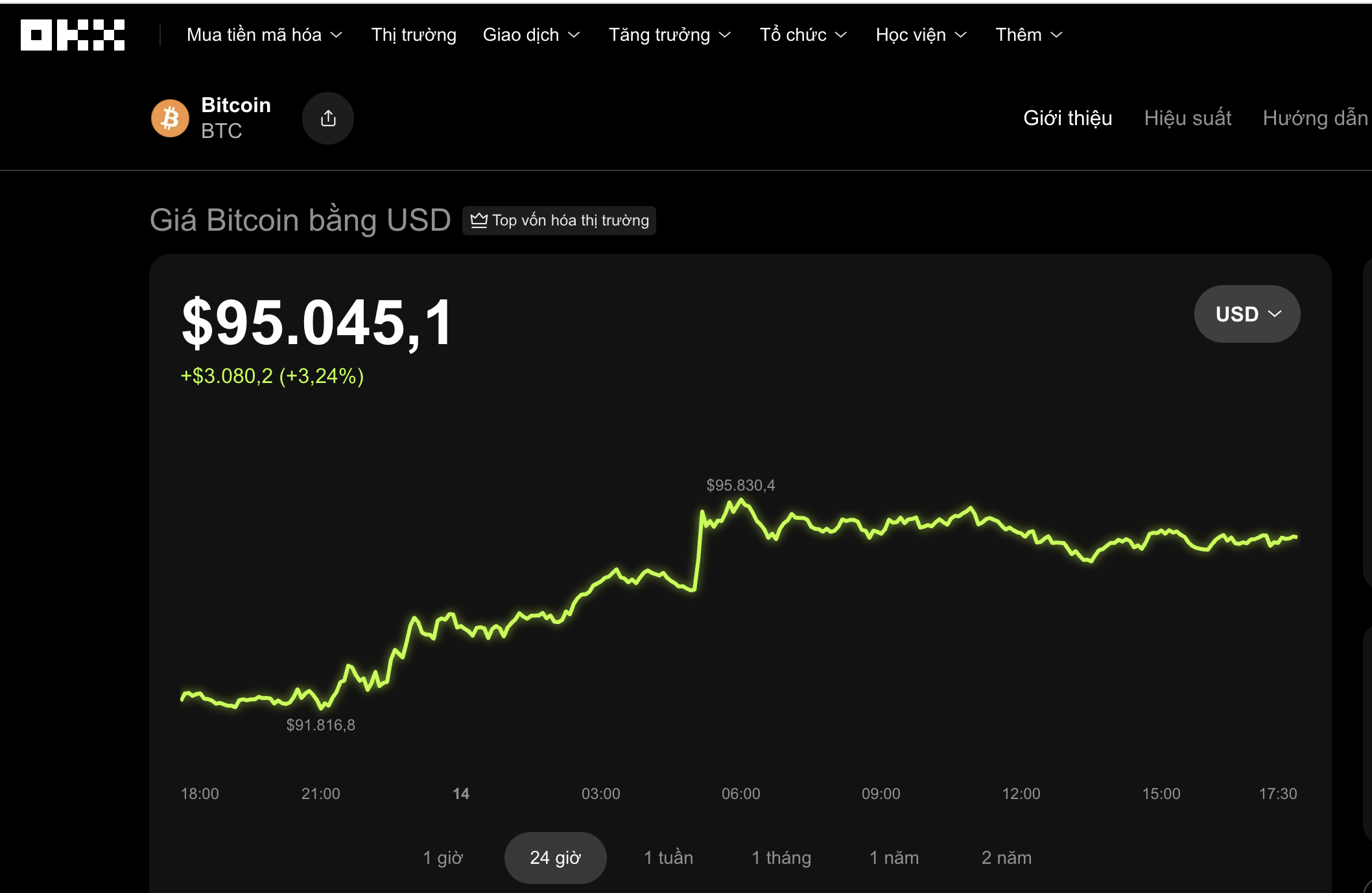The width and height of the screenshot is (1372, 893).
Task: Expand the Học viện dropdown
Action: tap(921, 35)
